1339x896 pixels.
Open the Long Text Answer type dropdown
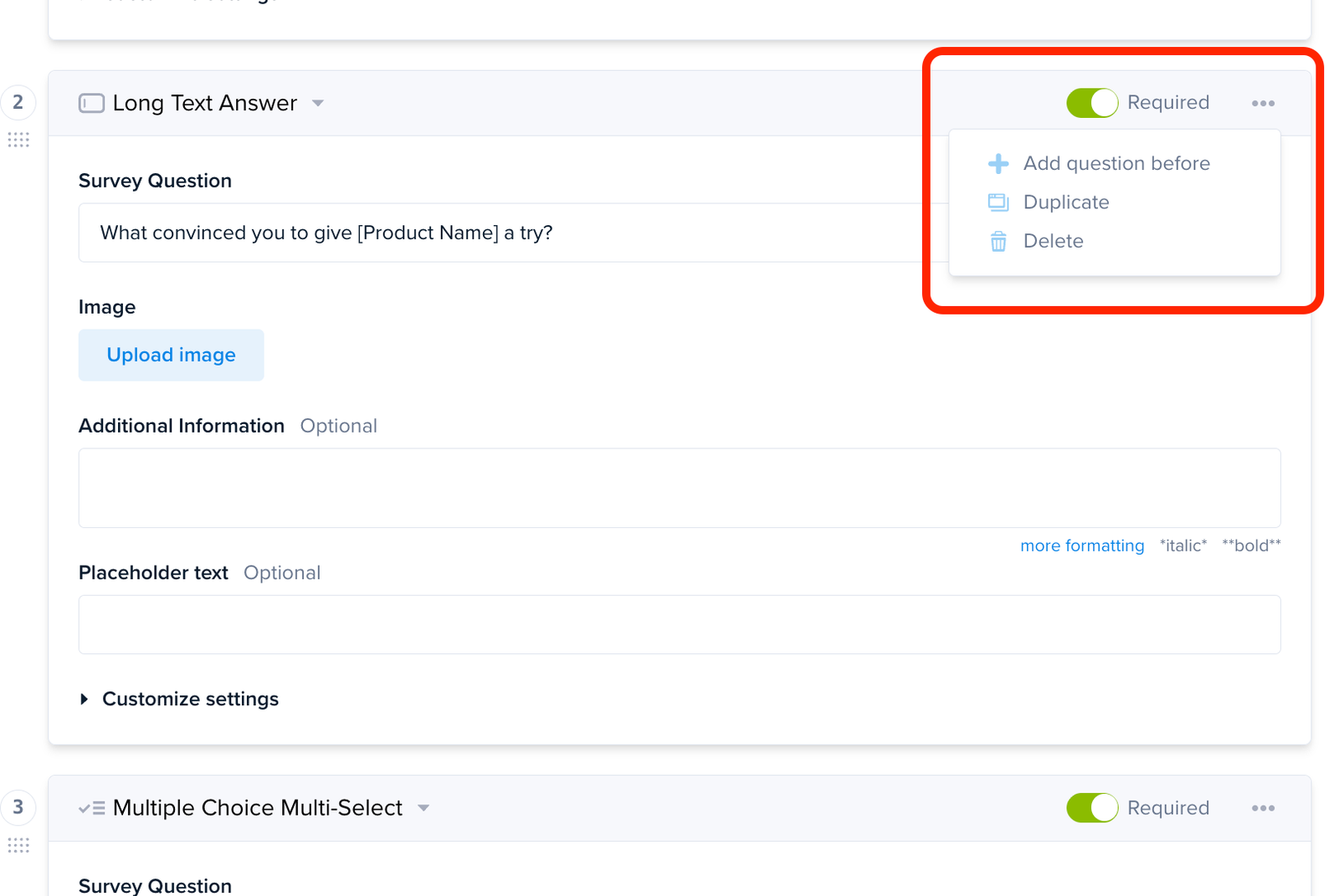pyautogui.click(x=318, y=104)
